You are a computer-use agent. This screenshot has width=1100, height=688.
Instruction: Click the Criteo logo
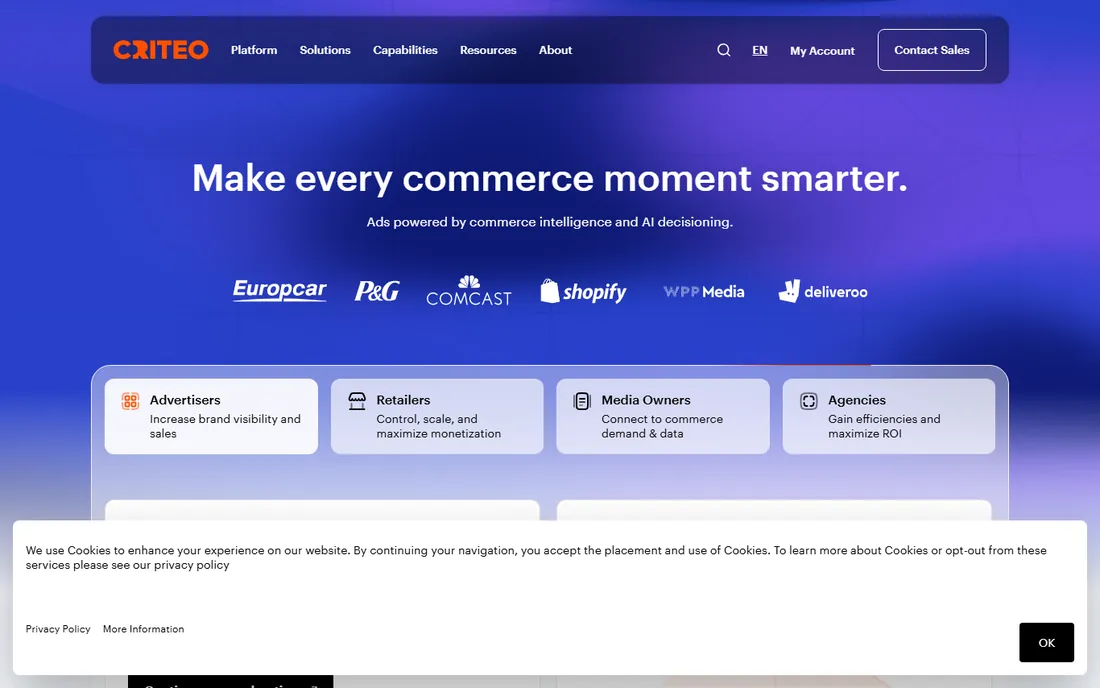161,50
